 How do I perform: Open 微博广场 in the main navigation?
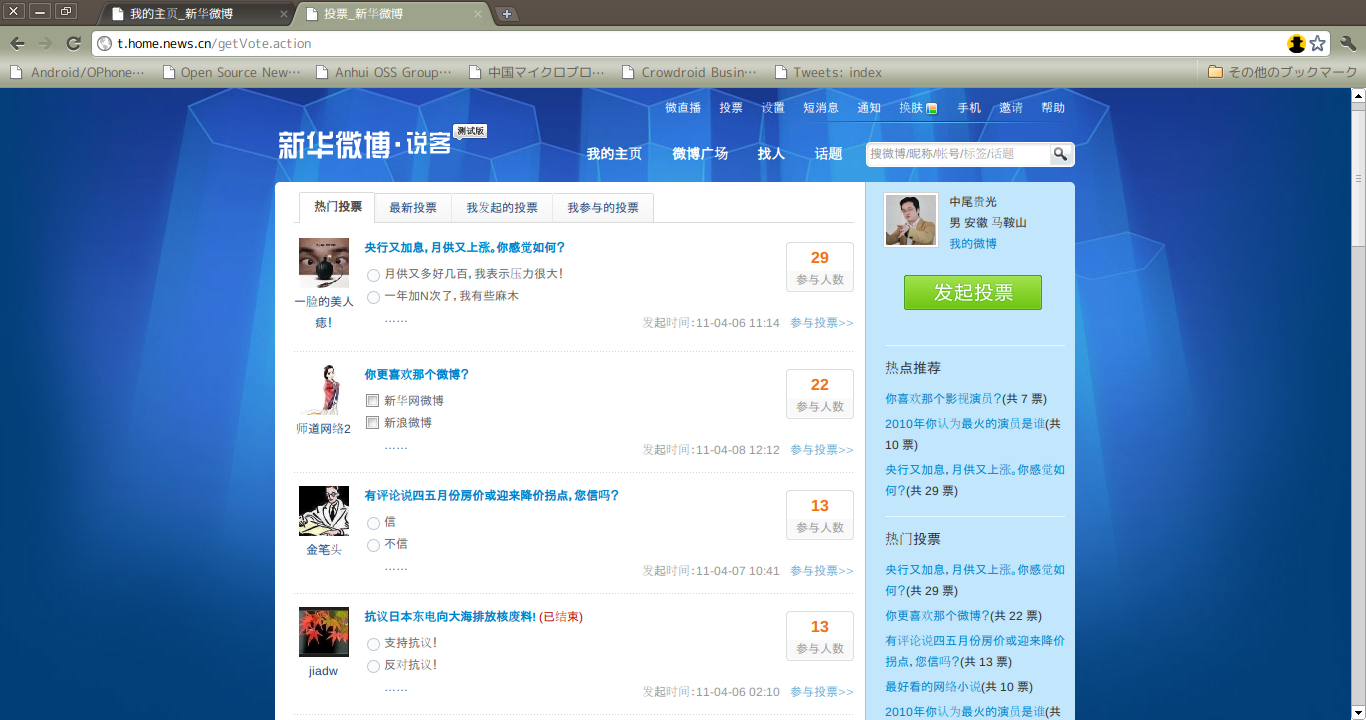click(x=700, y=153)
